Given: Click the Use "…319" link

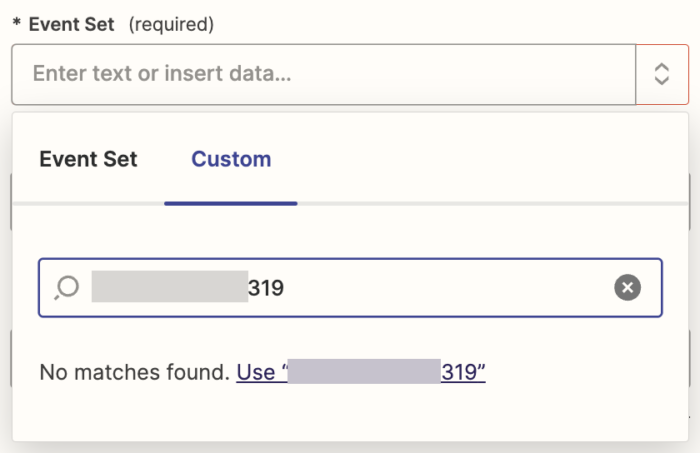Looking at the screenshot, I should point(361,373).
